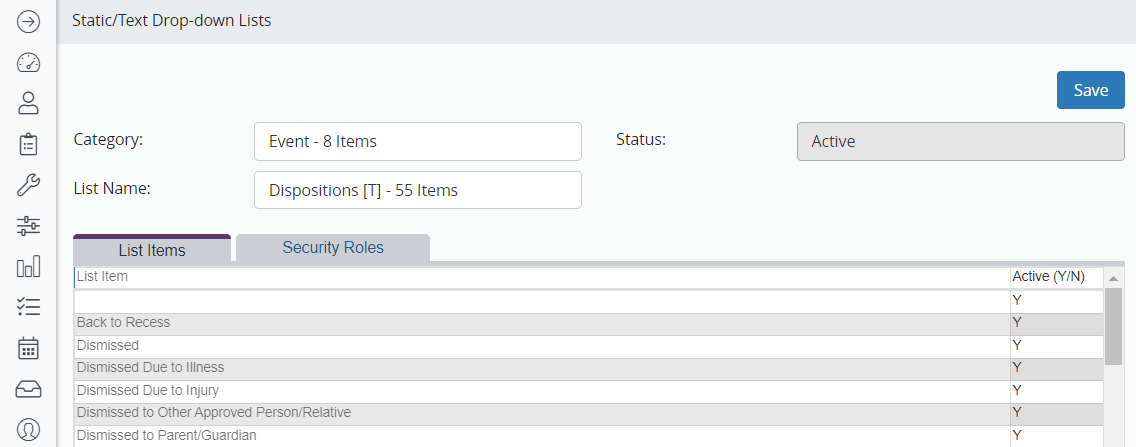Click the Save button
This screenshot has width=1136, height=447.
pyautogui.click(x=1090, y=90)
